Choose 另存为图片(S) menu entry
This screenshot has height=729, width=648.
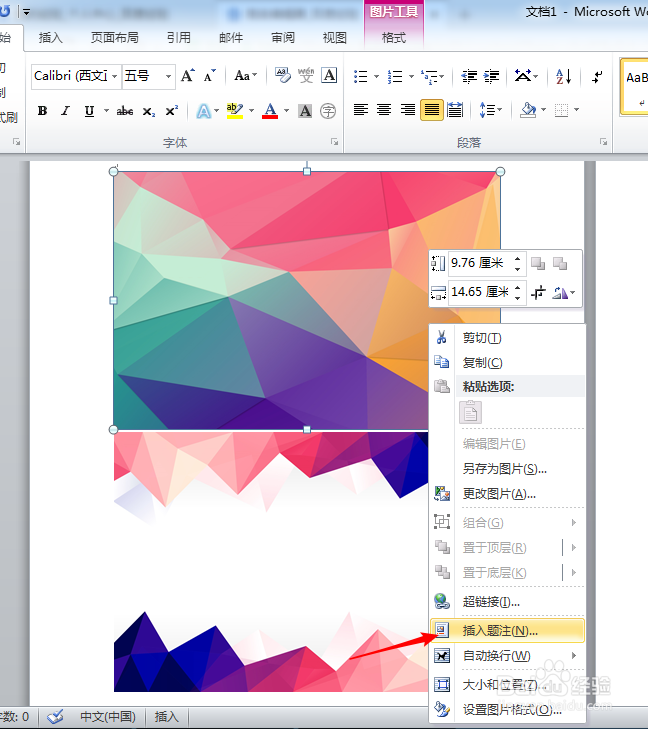[x=507, y=469]
